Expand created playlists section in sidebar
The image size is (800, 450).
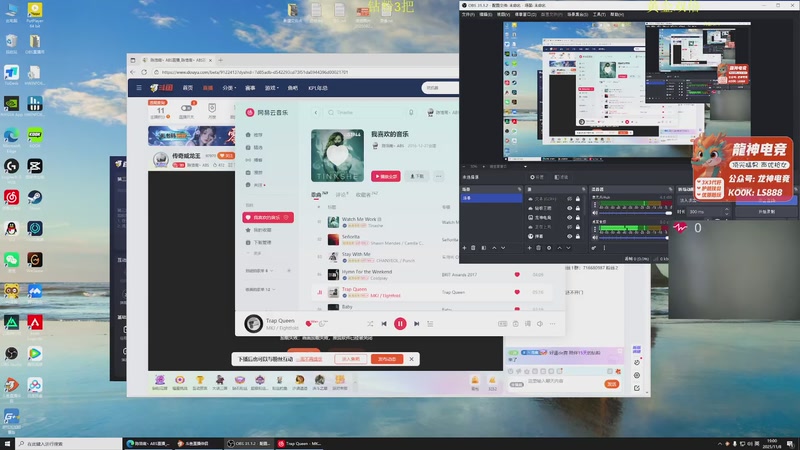[x=259, y=270]
